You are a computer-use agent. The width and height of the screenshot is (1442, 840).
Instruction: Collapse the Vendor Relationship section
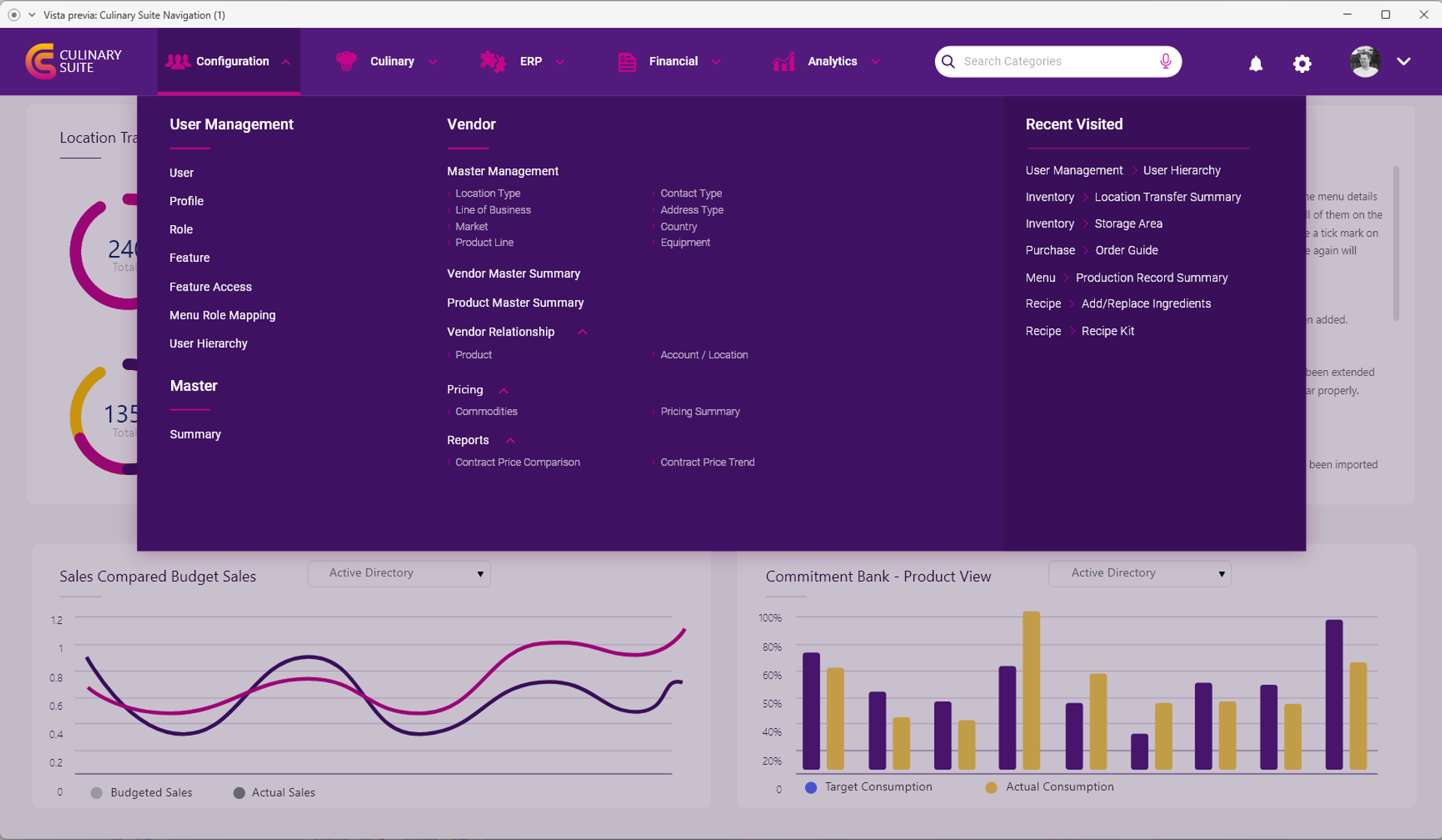click(582, 332)
